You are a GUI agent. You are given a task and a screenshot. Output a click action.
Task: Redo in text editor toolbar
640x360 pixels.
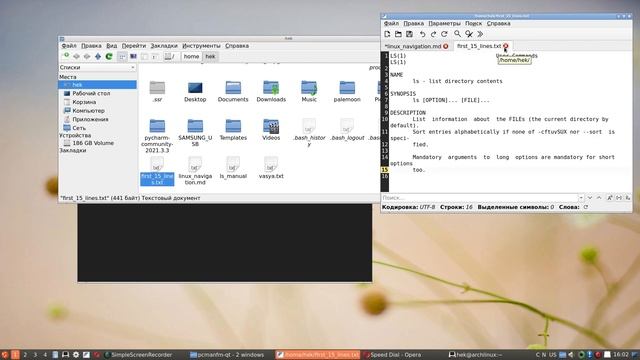click(433, 34)
